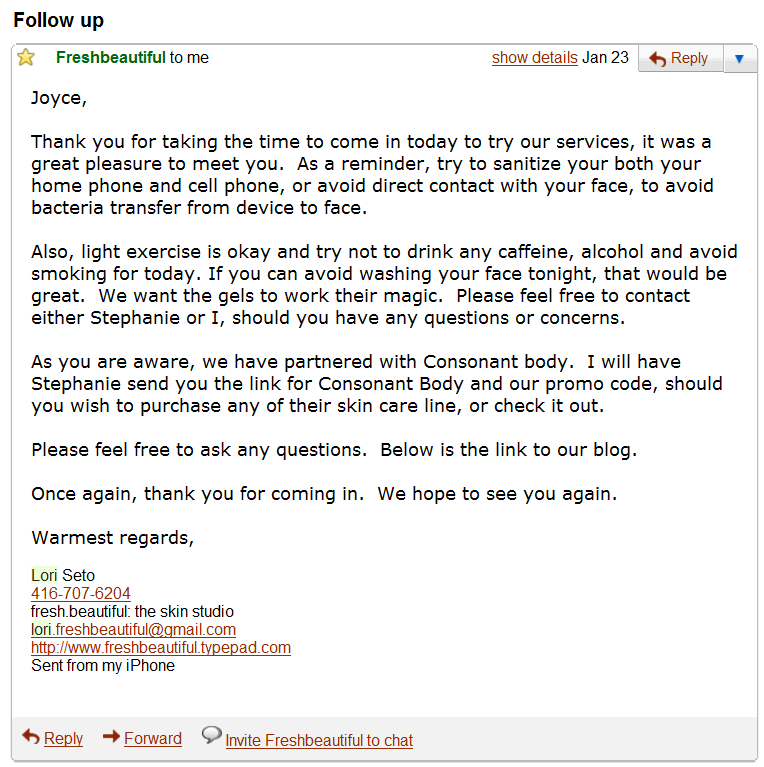Viewport: 764px width, 767px height.
Task: Click the curved arrow icon in top Reply button
Action: (657, 59)
